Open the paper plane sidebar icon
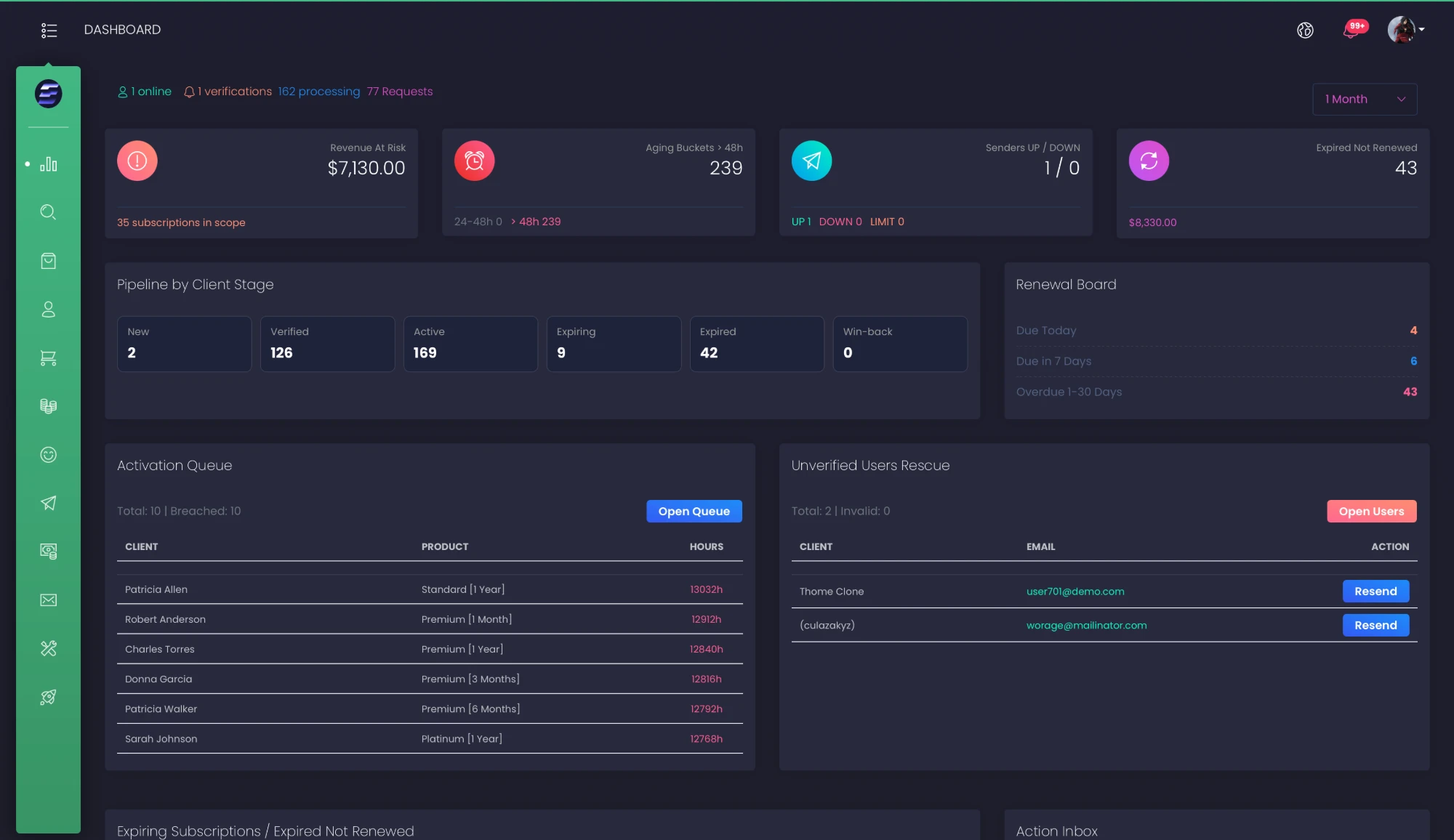1454x840 pixels. coord(49,504)
